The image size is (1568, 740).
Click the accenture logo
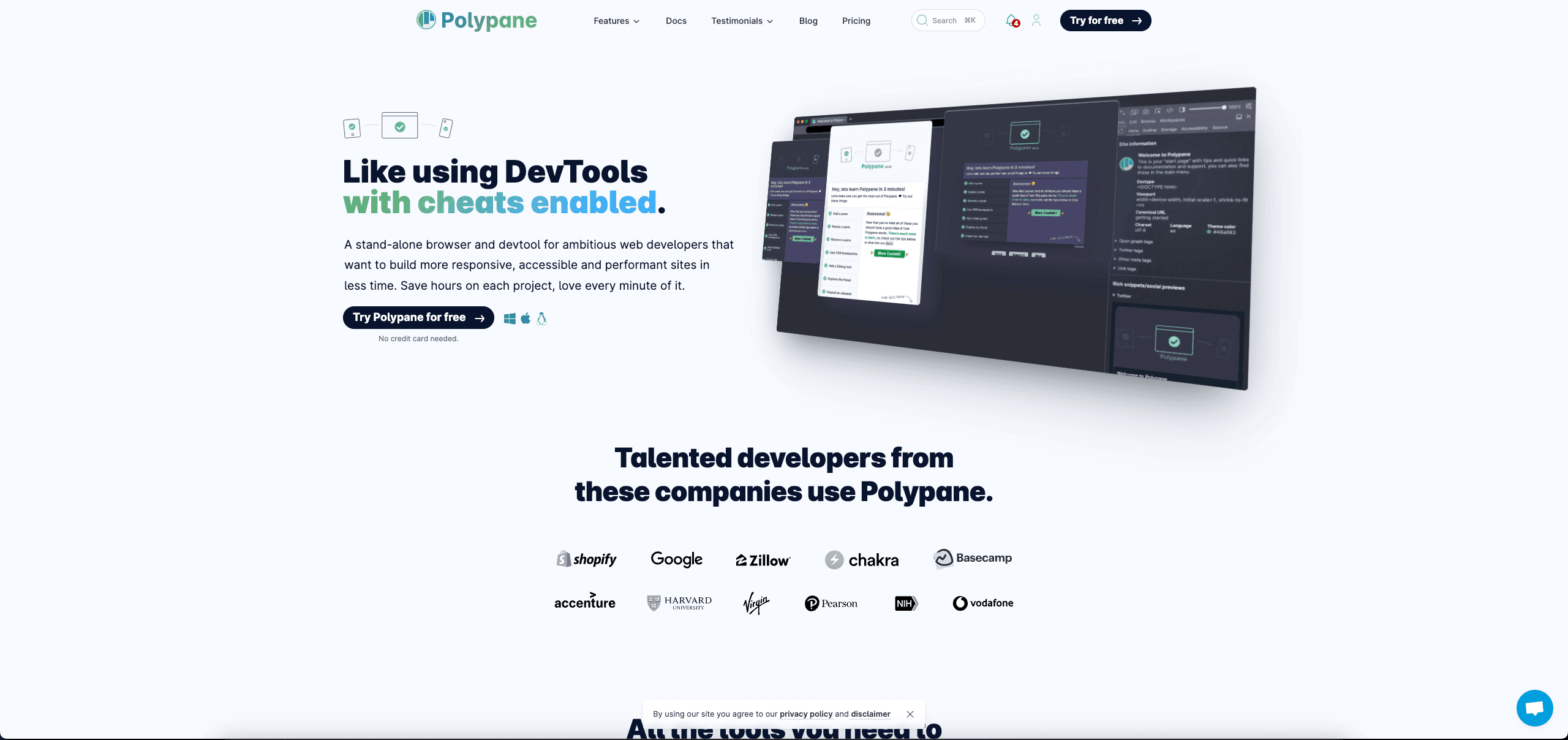coord(585,601)
